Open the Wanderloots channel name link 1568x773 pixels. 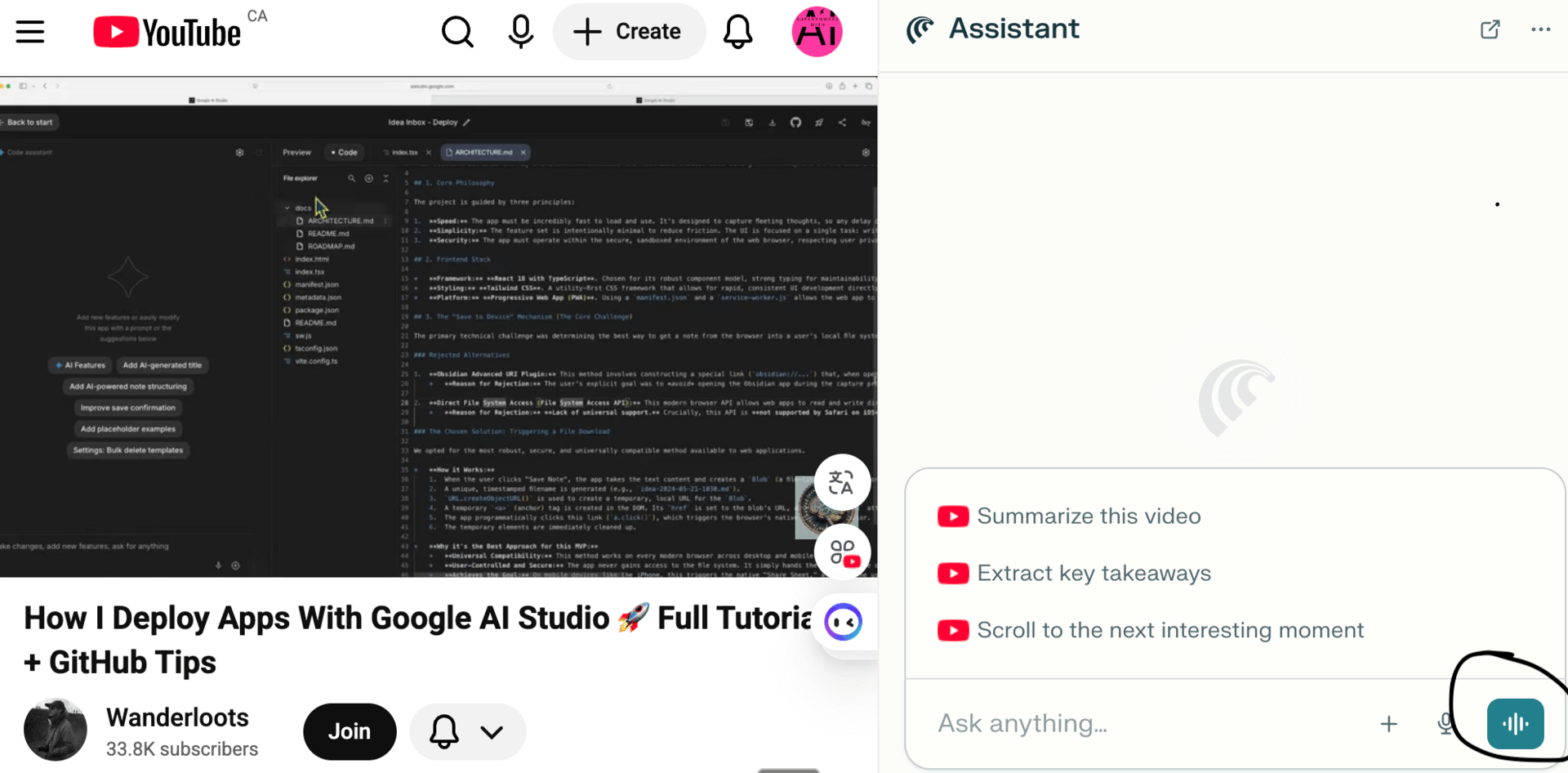tap(177, 717)
